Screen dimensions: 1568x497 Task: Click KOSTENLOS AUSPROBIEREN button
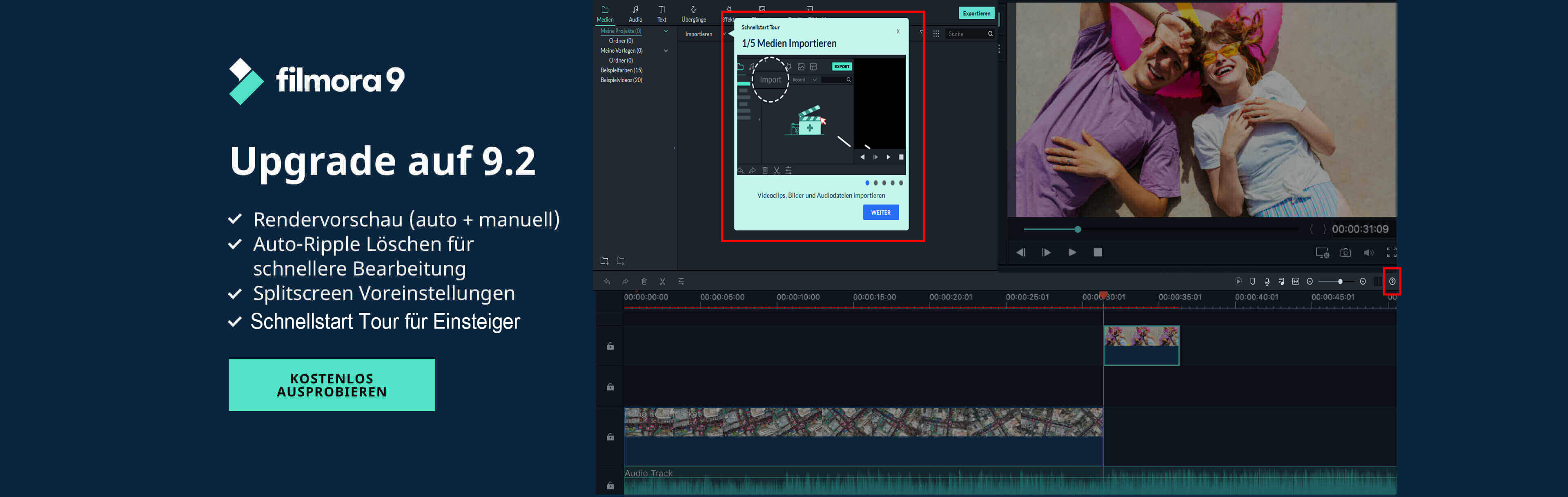click(x=332, y=385)
